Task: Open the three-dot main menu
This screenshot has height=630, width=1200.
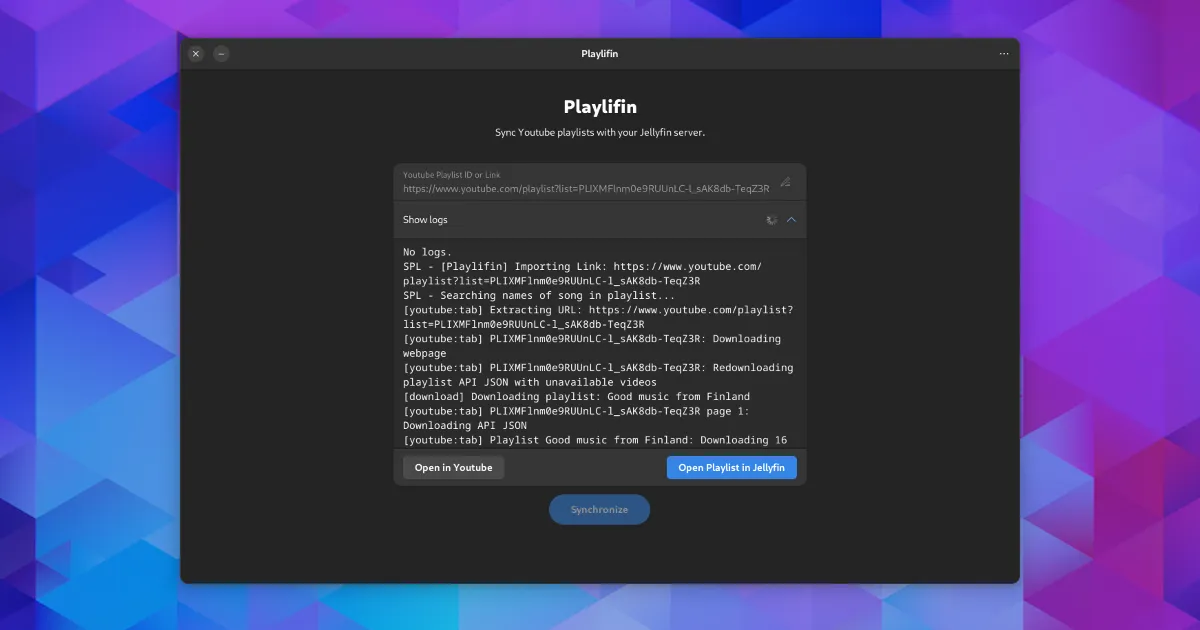Action: [x=1003, y=54]
